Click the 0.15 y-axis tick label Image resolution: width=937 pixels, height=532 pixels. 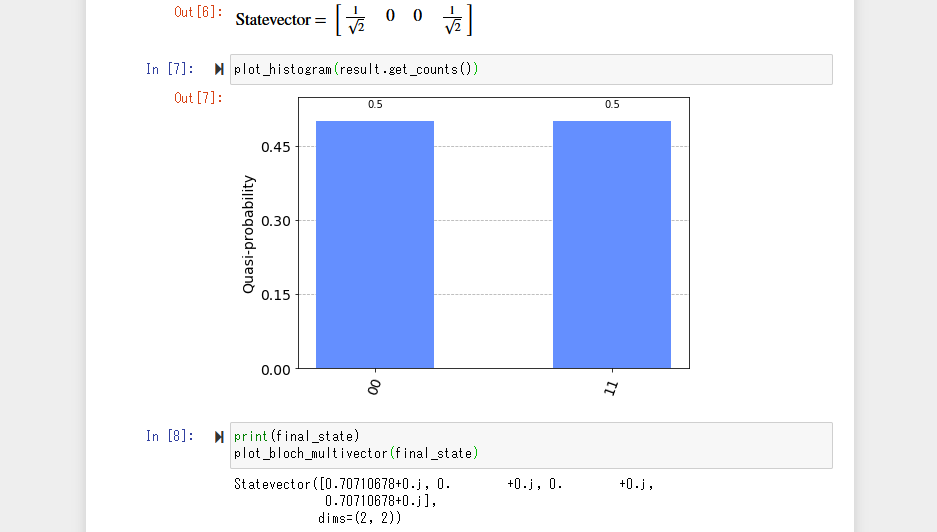click(x=274, y=295)
